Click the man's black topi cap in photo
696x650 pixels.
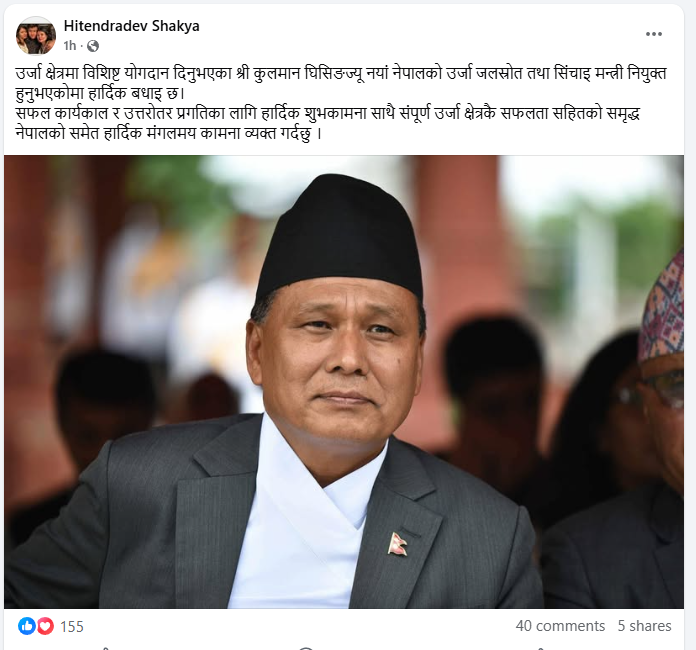pyautogui.click(x=340, y=234)
